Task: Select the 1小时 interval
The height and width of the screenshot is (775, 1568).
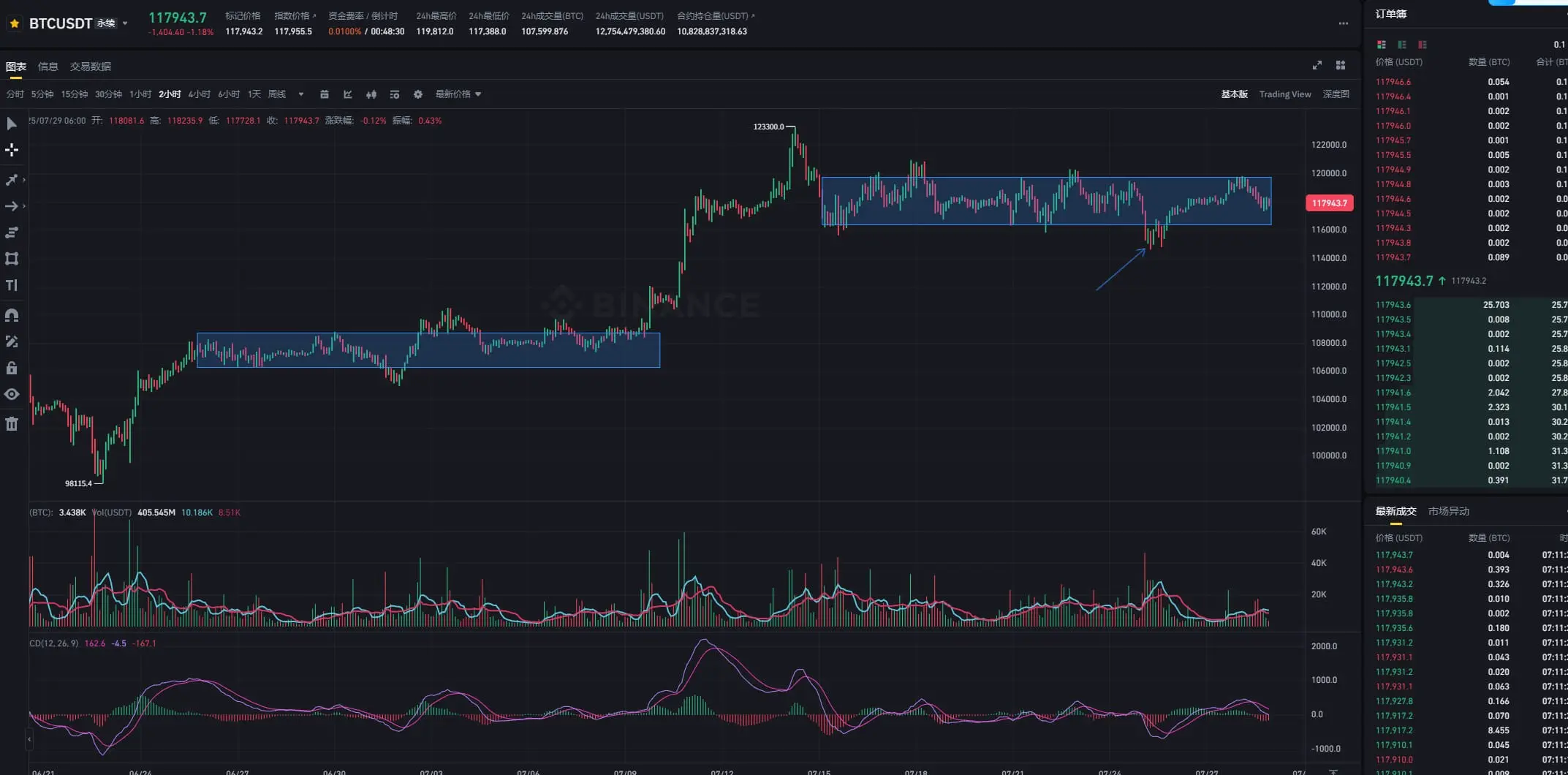Action: pyautogui.click(x=140, y=94)
